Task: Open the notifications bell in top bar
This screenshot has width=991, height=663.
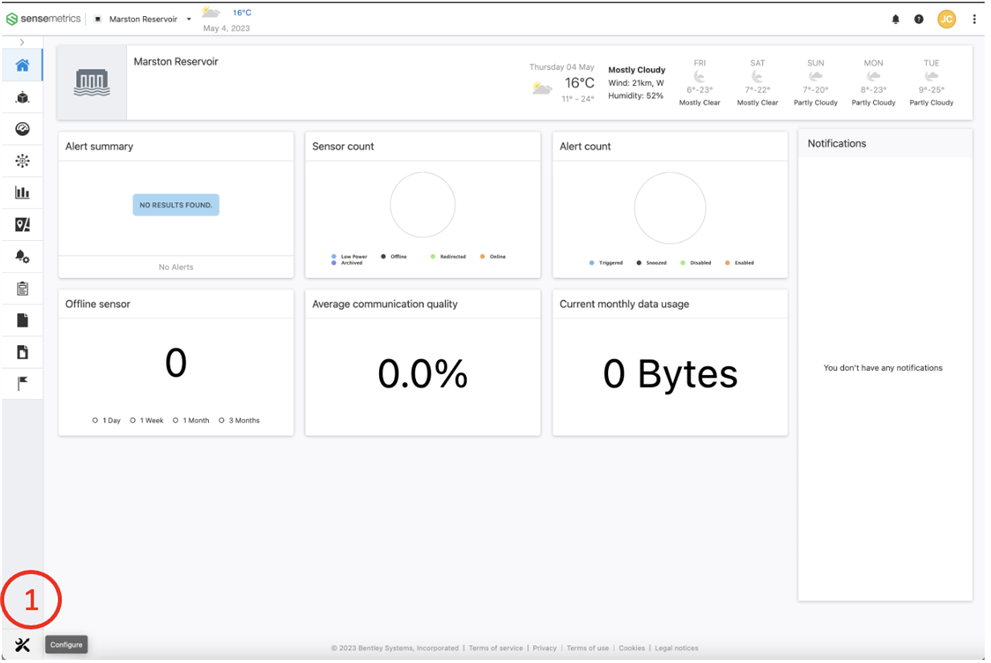Action: (895, 19)
